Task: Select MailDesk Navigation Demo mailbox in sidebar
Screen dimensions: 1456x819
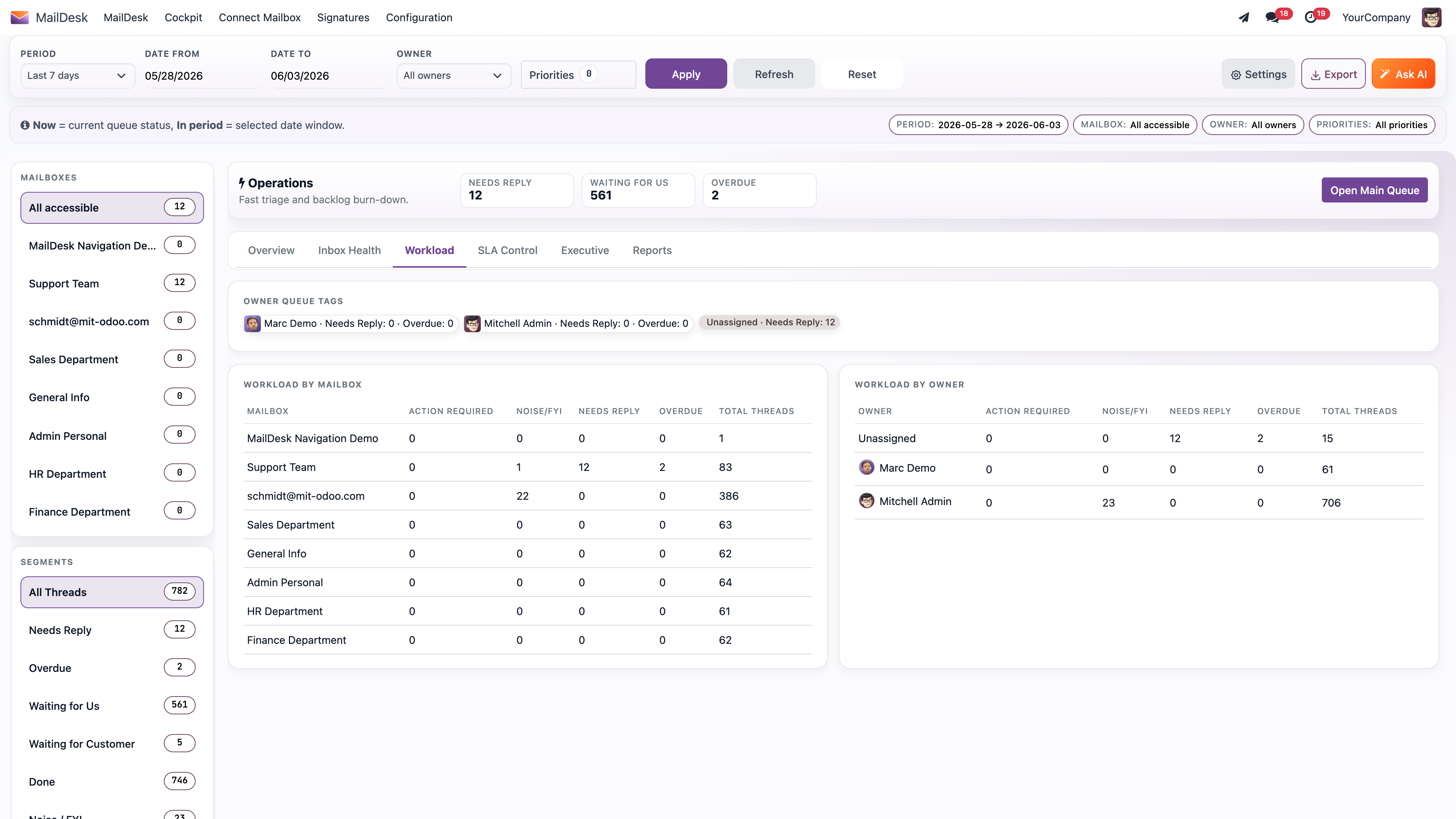Action: coord(112,245)
